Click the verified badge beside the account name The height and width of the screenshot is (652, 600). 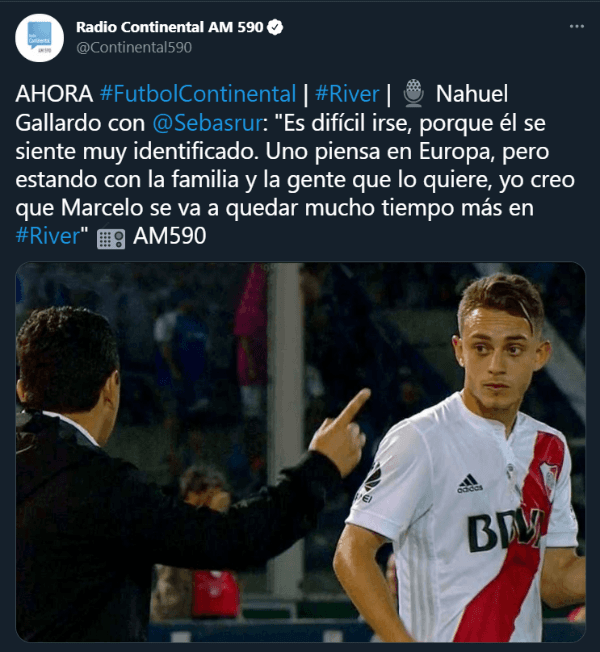point(275,26)
